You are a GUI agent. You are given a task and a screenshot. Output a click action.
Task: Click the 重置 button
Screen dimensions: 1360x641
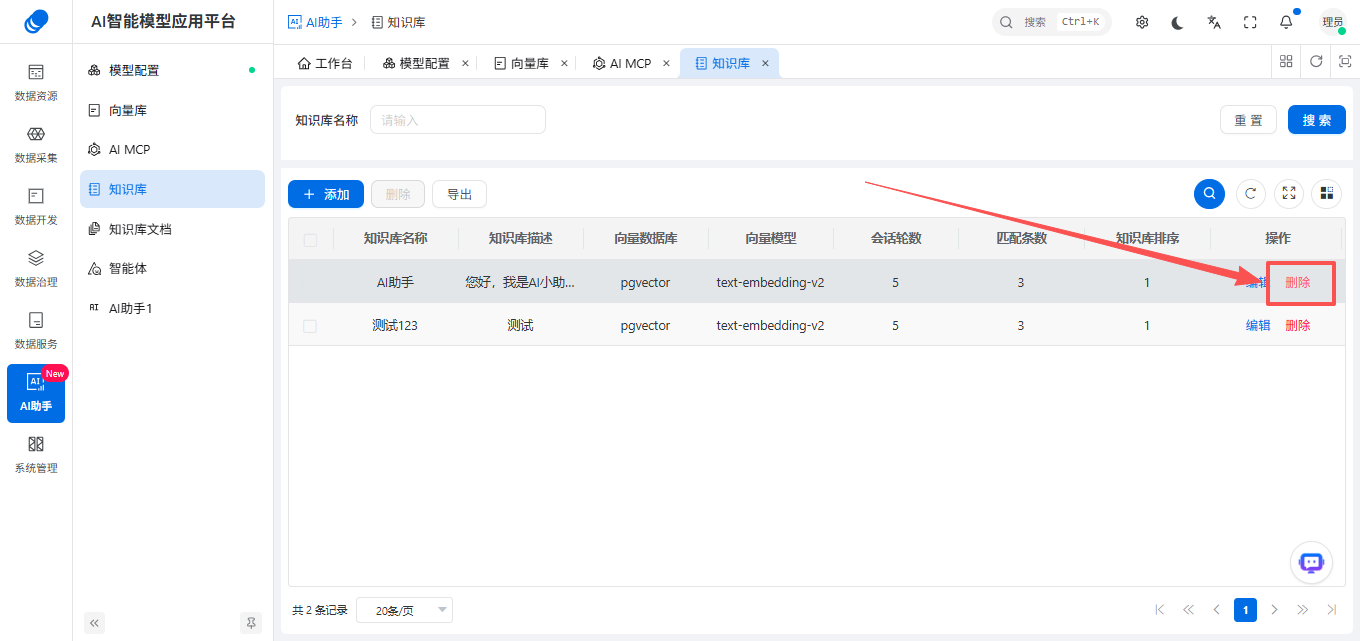tap(1248, 120)
